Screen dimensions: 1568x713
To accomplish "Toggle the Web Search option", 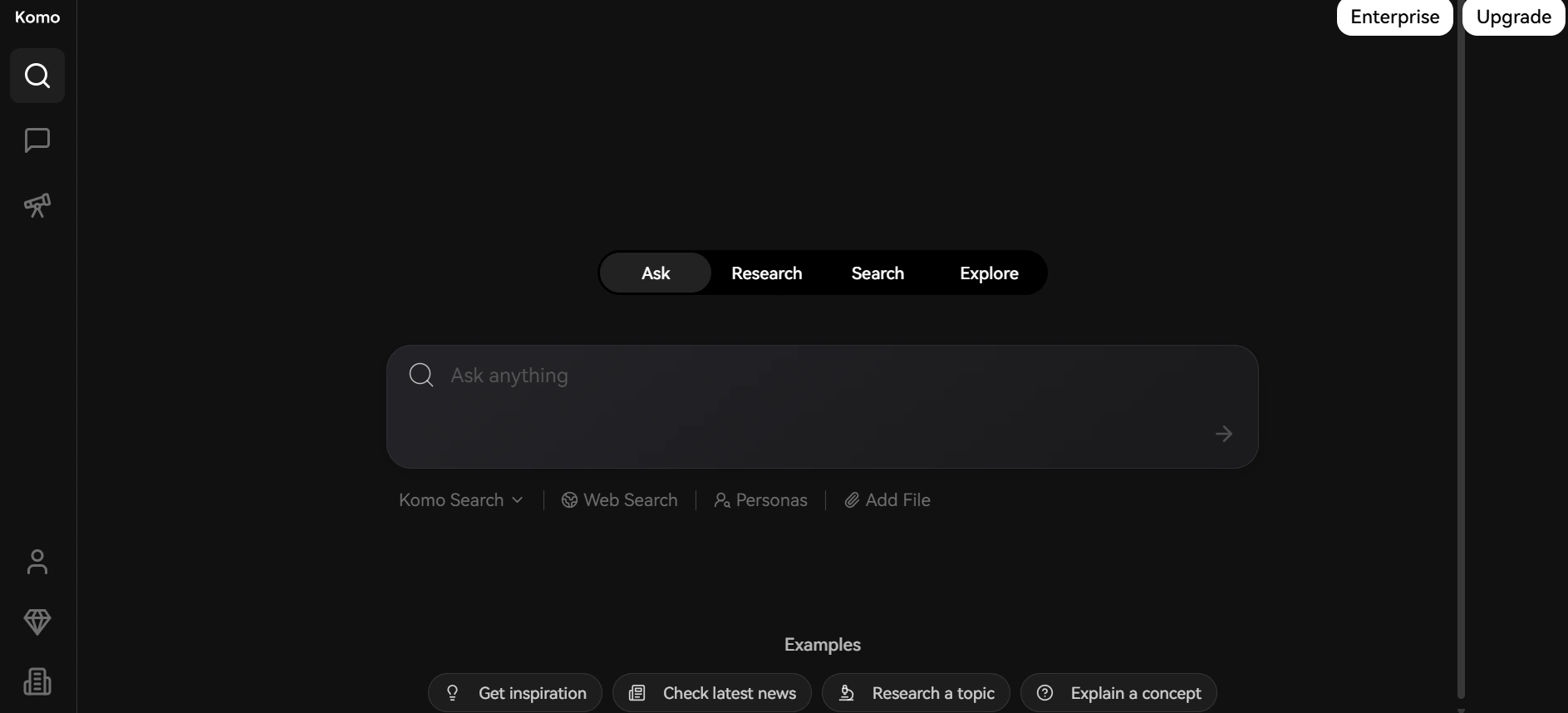I will pos(620,500).
